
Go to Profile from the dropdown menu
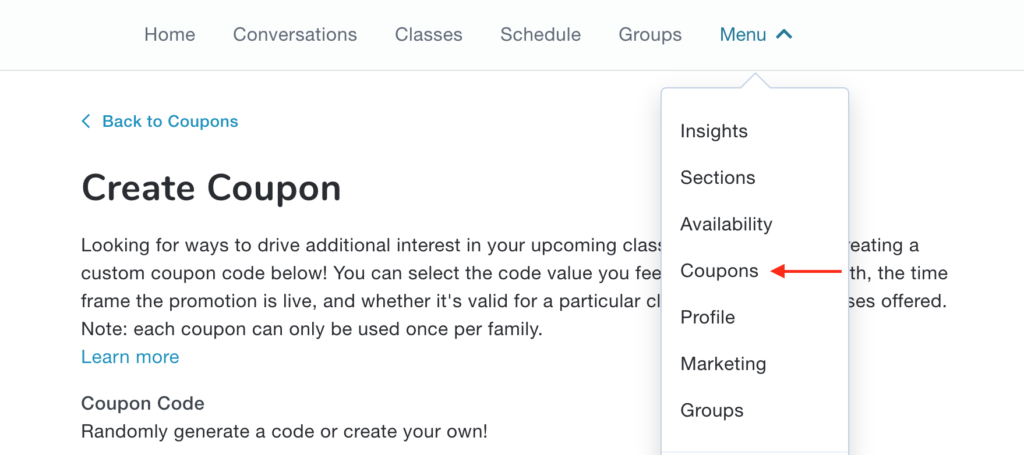708,317
